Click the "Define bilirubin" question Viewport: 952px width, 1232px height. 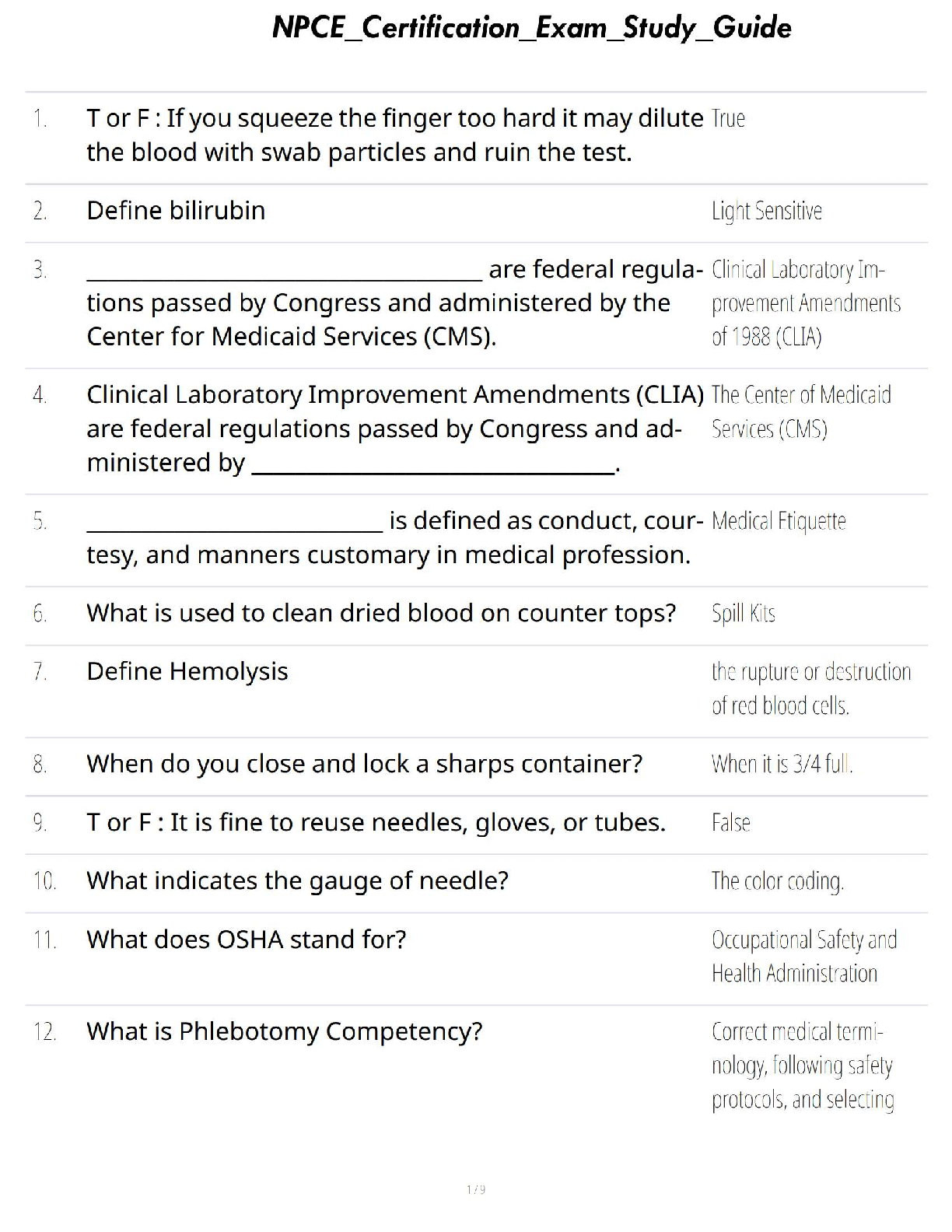point(176,211)
